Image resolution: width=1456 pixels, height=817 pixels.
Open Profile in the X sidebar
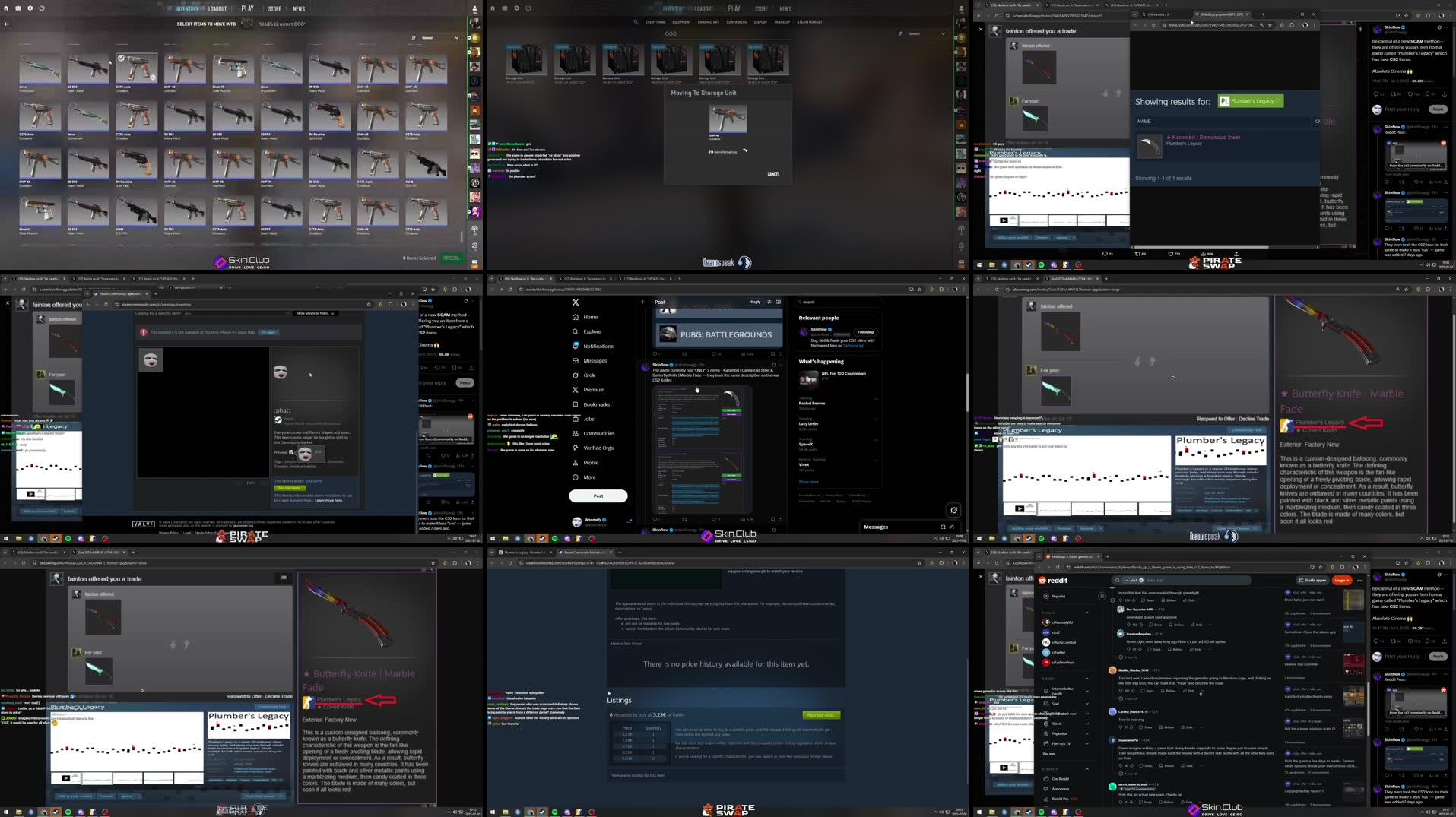[585, 462]
